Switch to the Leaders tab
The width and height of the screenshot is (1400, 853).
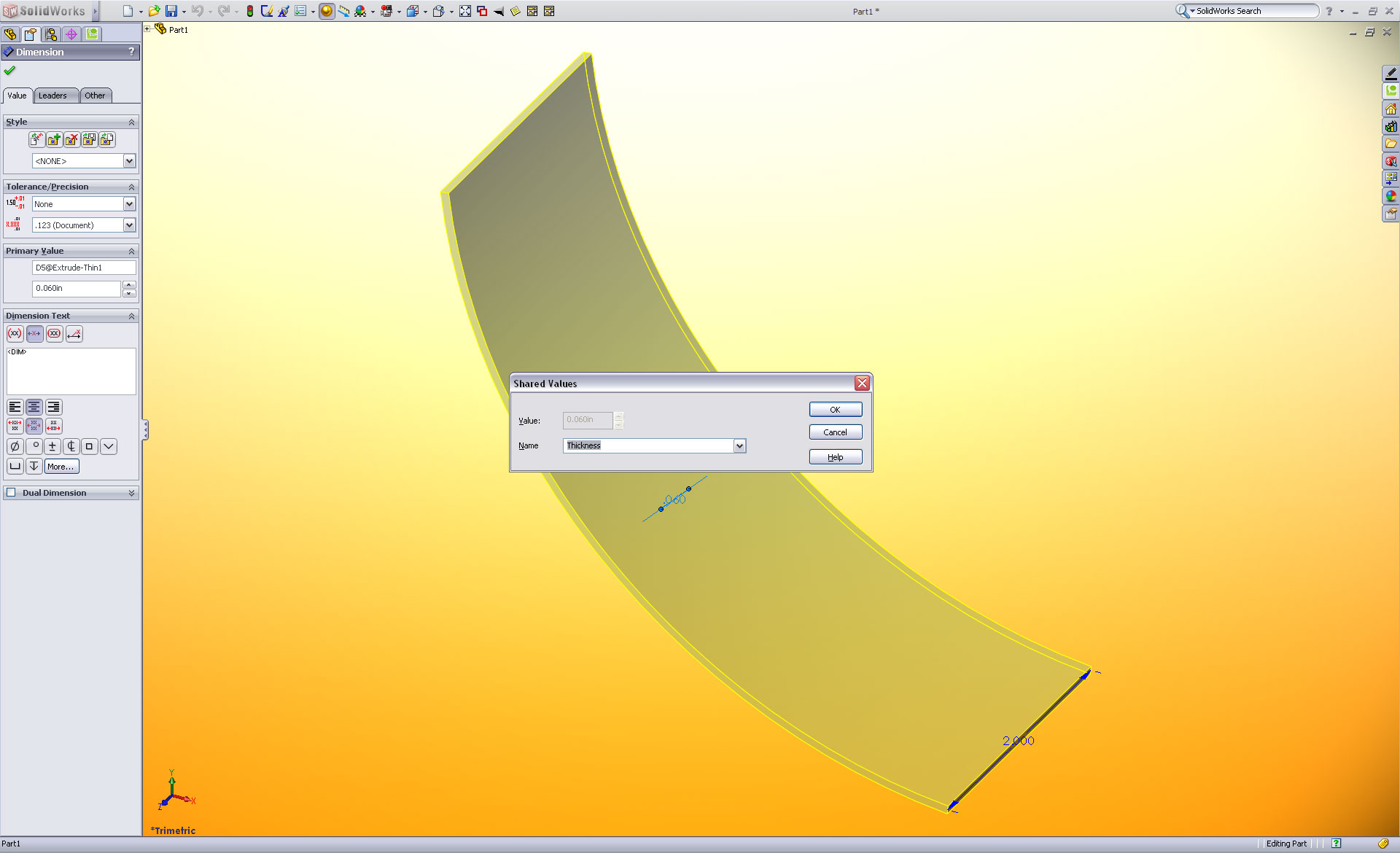[x=52, y=96]
